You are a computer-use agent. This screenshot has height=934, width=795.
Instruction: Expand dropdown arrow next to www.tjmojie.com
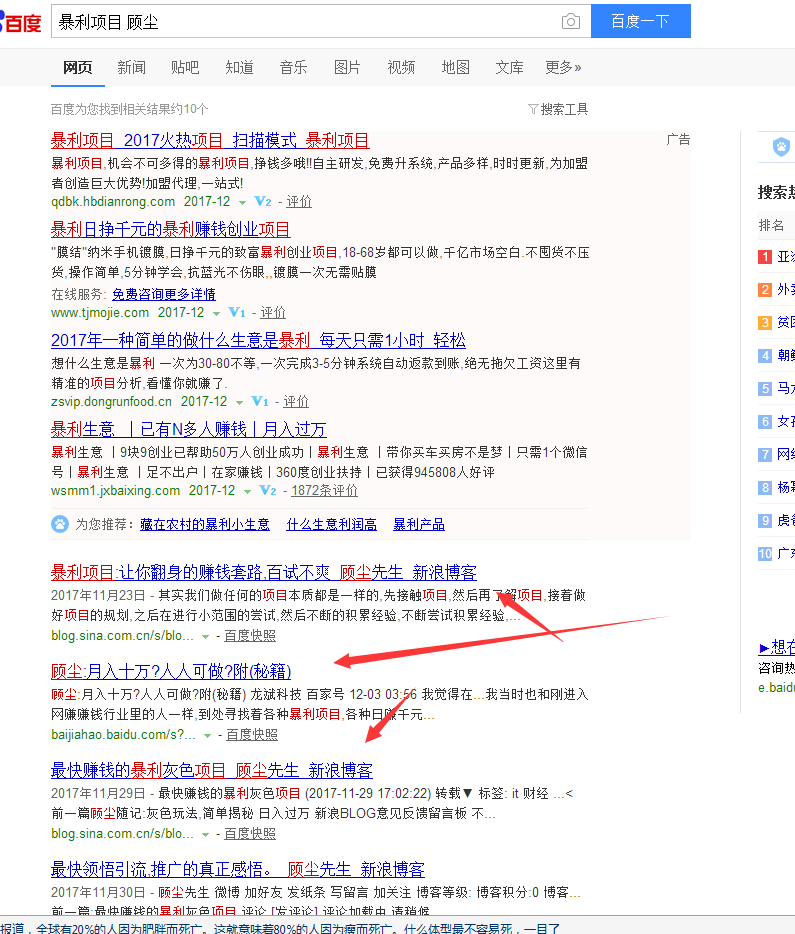pyautogui.click(x=216, y=313)
